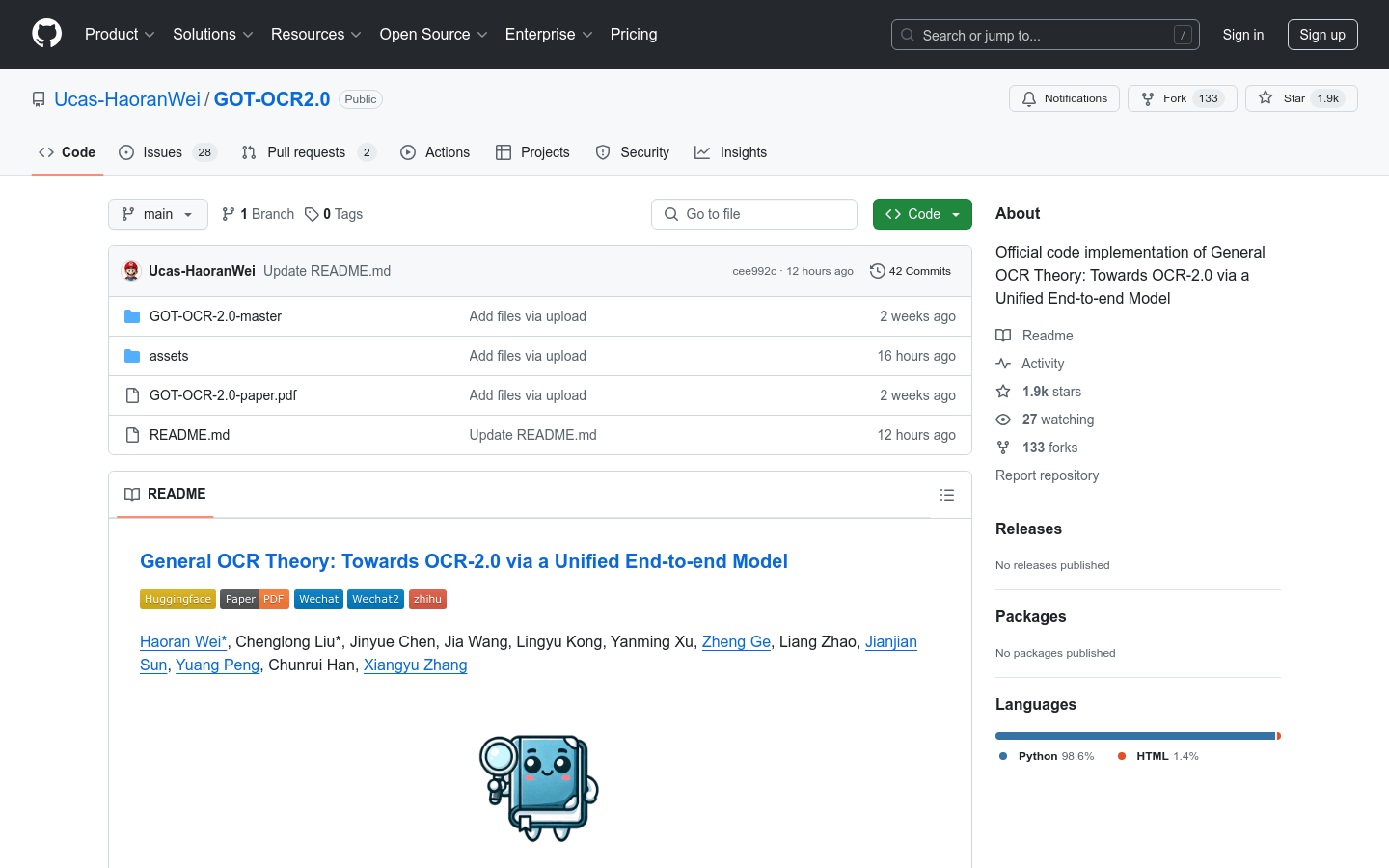Click the Wechat2 badge
The width and height of the screenshot is (1389, 868).
[x=375, y=599]
